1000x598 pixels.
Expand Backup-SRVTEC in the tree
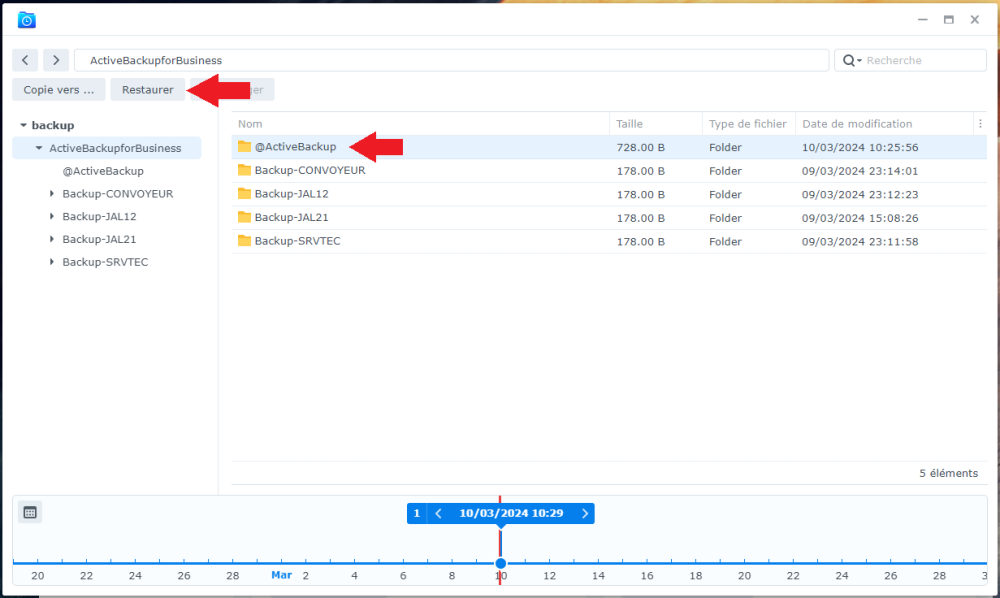pyautogui.click(x=52, y=262)
